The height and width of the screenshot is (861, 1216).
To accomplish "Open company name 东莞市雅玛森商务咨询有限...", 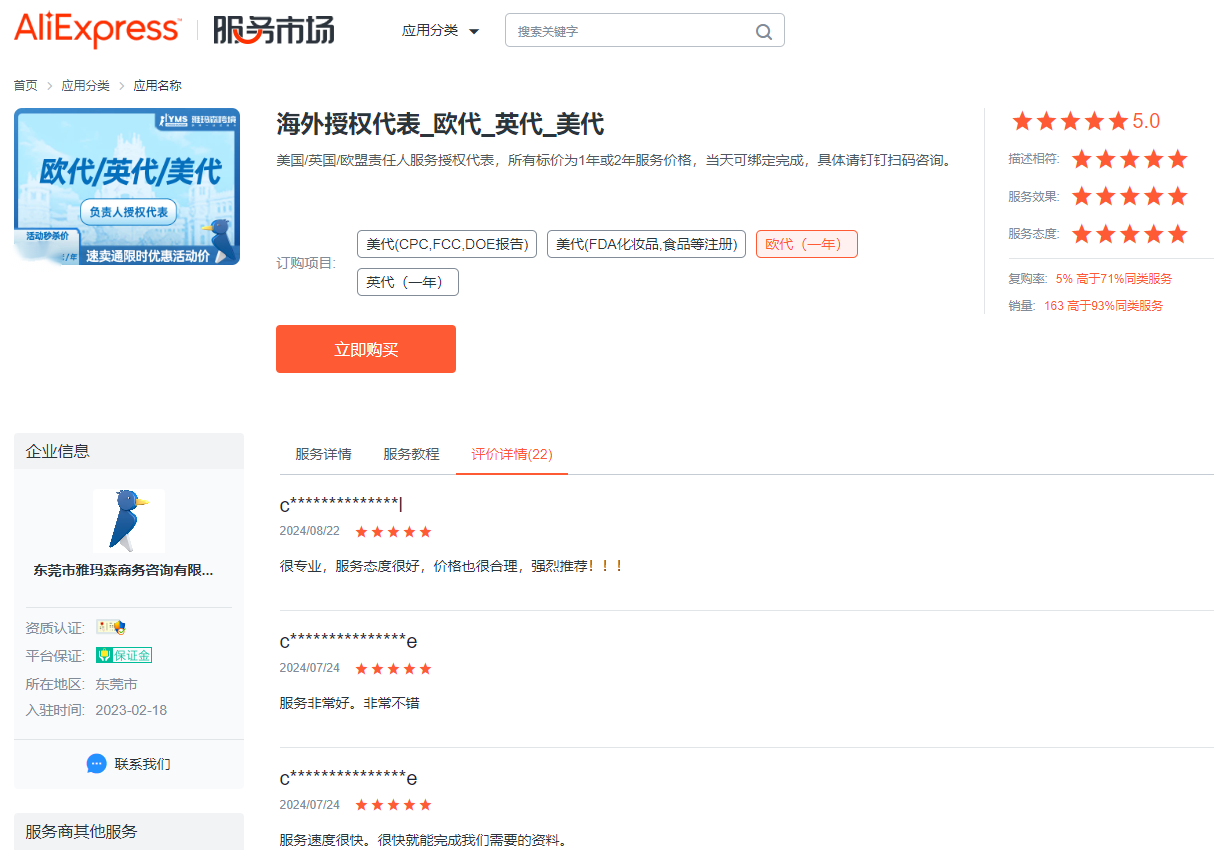I will click(124, 571).
